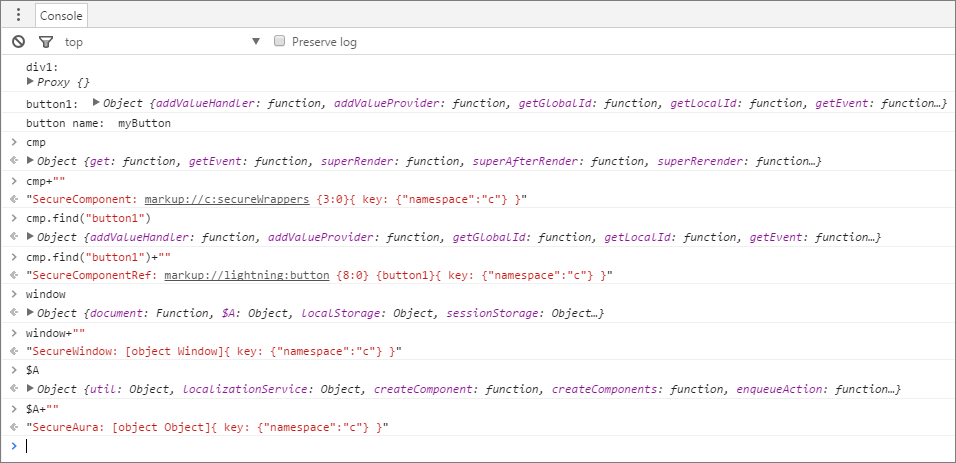Select the SecureComponentRef result string
The height and width of the screenshot is (463, 956).
(x=319, y=276)
